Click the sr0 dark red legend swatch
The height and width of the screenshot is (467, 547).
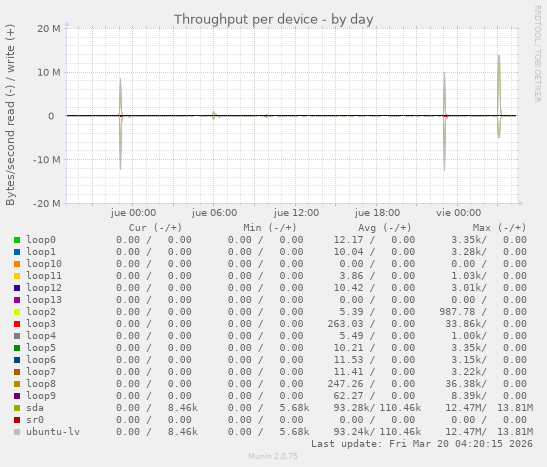17,420
